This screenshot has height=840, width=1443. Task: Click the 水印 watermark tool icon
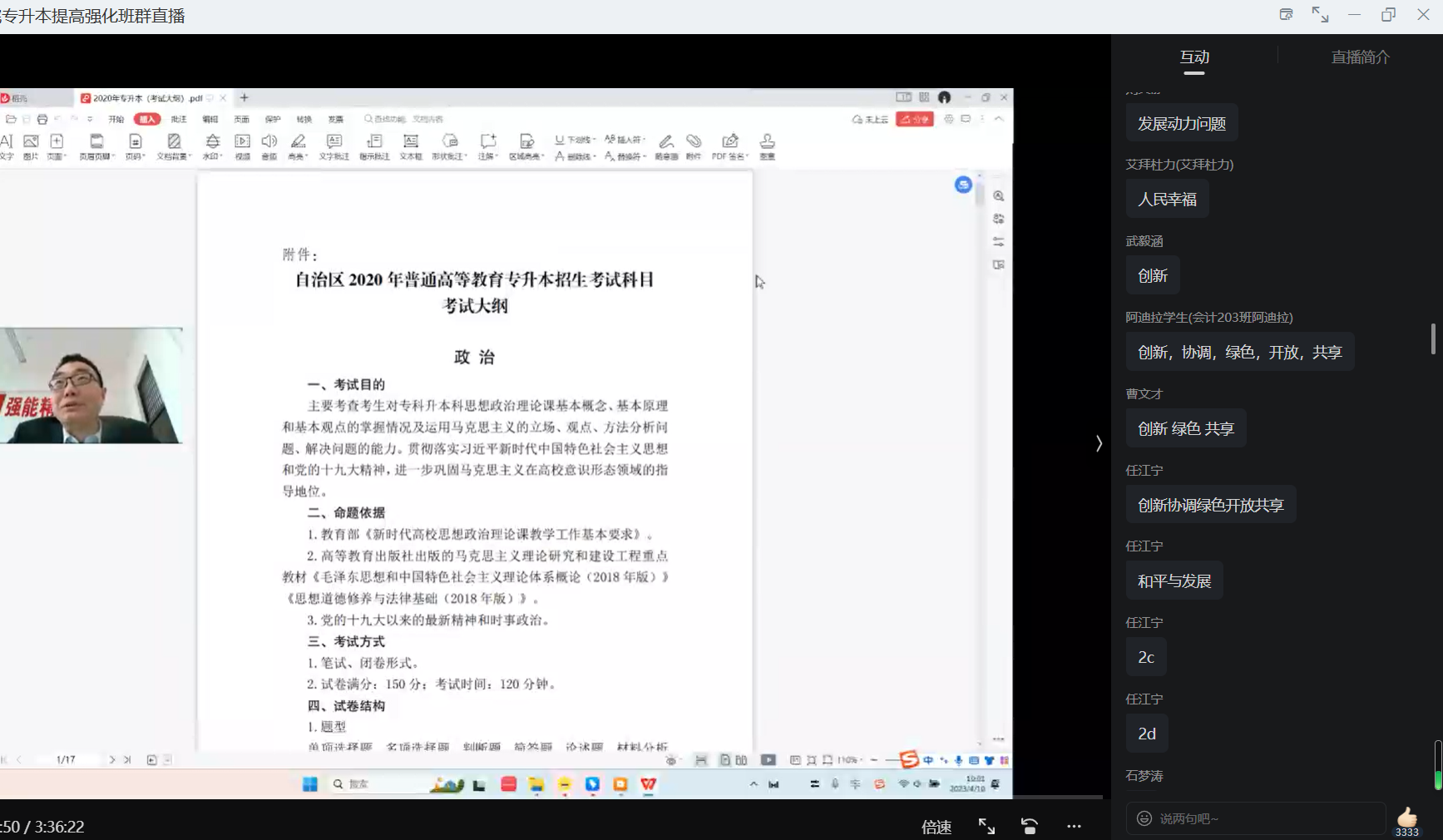click(213, 146)
